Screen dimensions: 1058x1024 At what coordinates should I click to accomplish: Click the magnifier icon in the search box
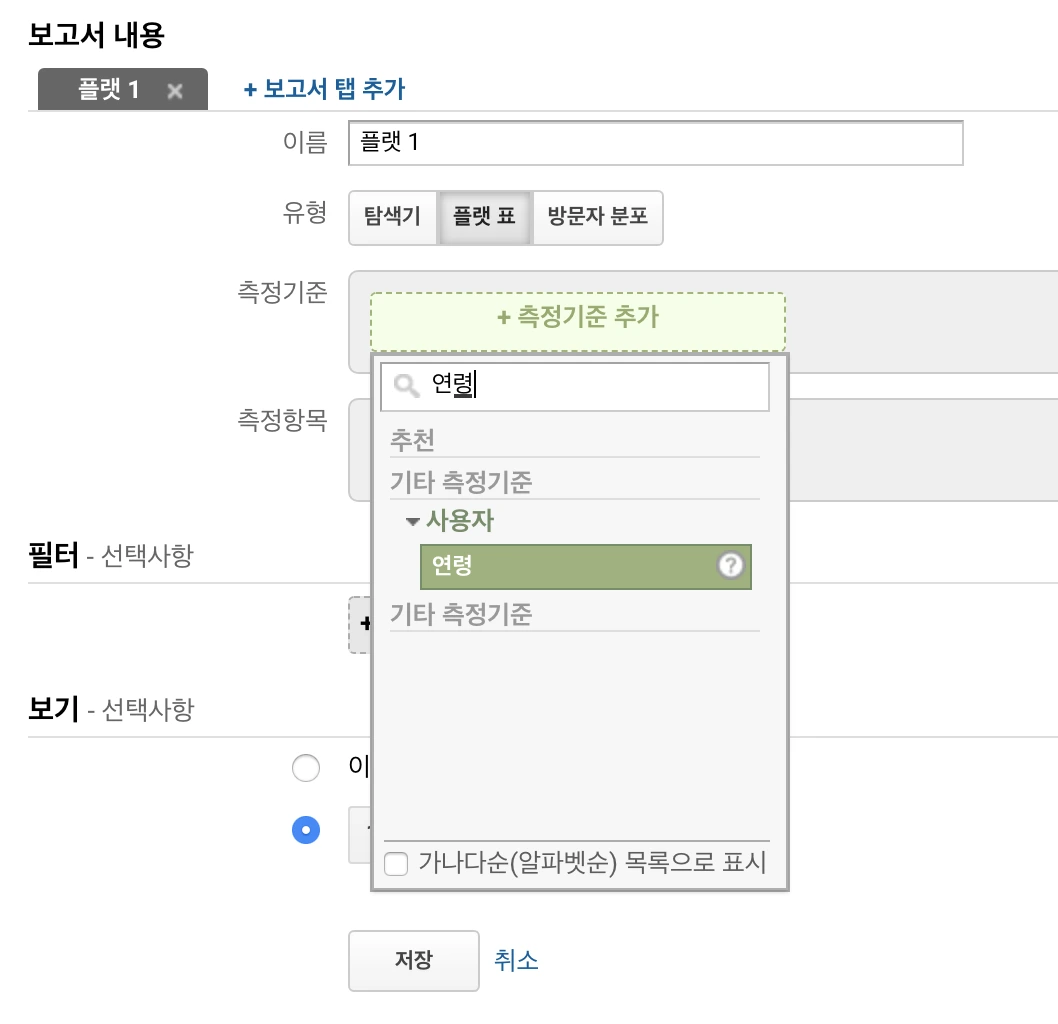(405, 387)
